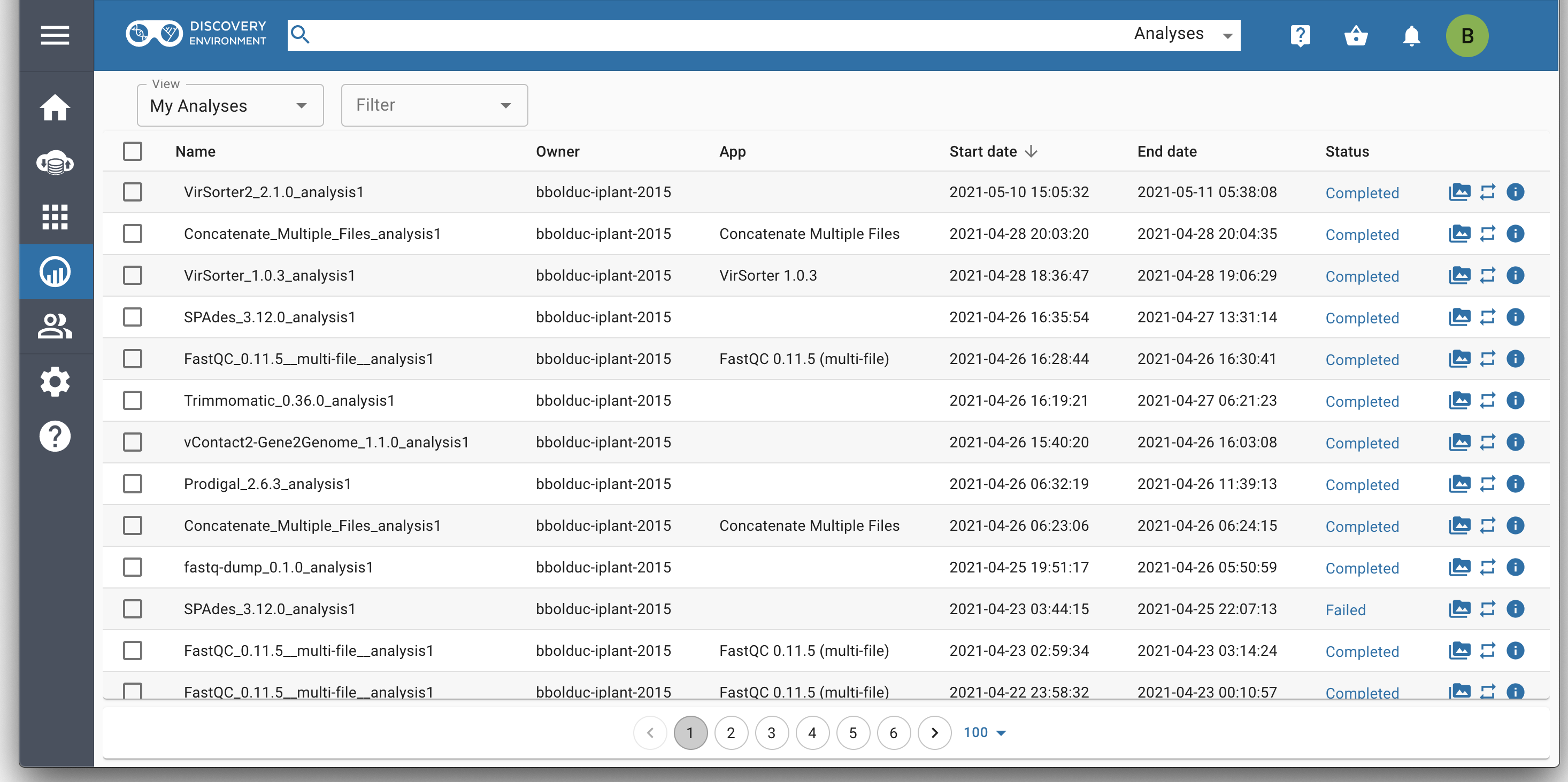Open the hamburger menu in the sidebar
Viewport: 1568px width, 782px height.
tap(55, 35)
